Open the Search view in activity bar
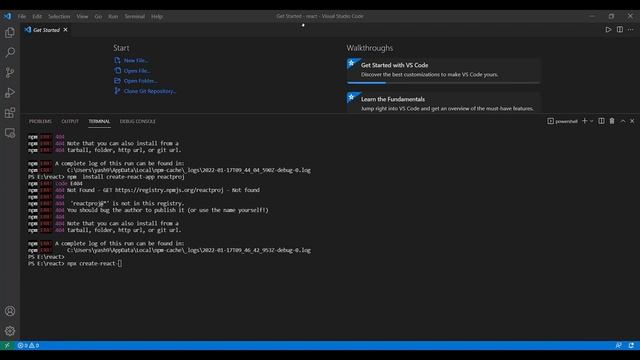Screen dimensions: 640x360 10,52
